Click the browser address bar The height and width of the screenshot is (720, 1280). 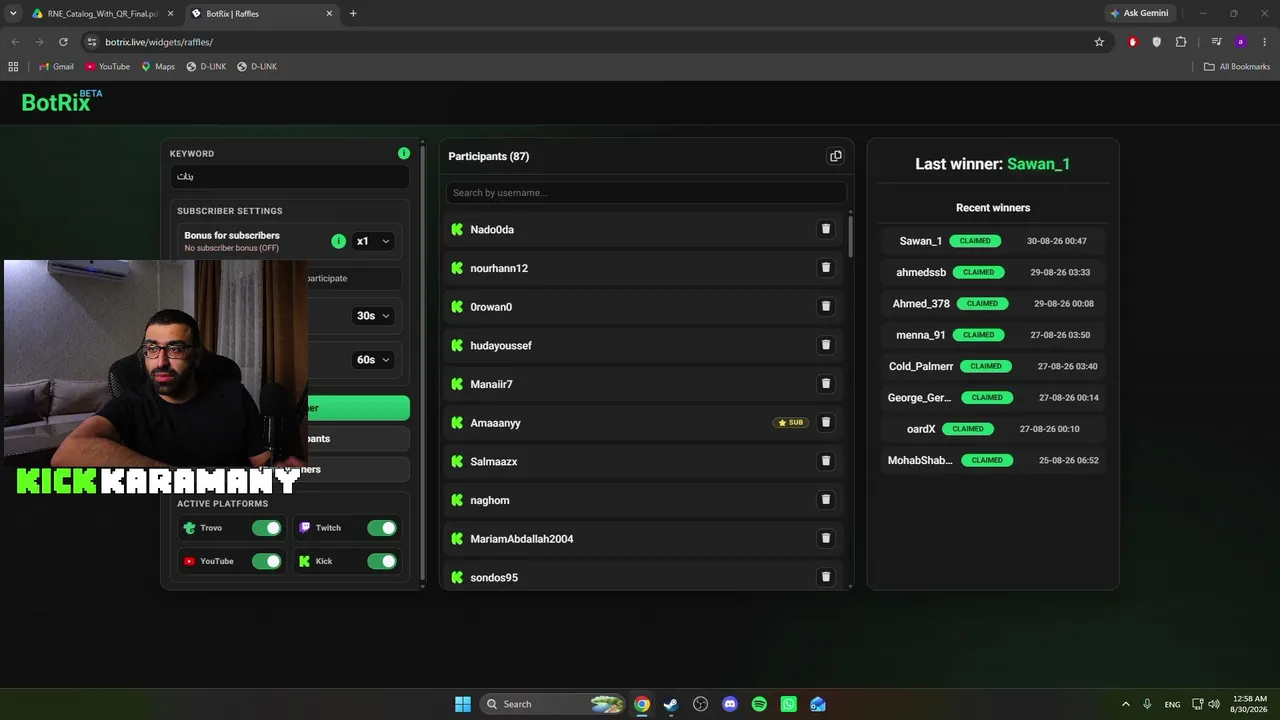(x=590, y=42)
